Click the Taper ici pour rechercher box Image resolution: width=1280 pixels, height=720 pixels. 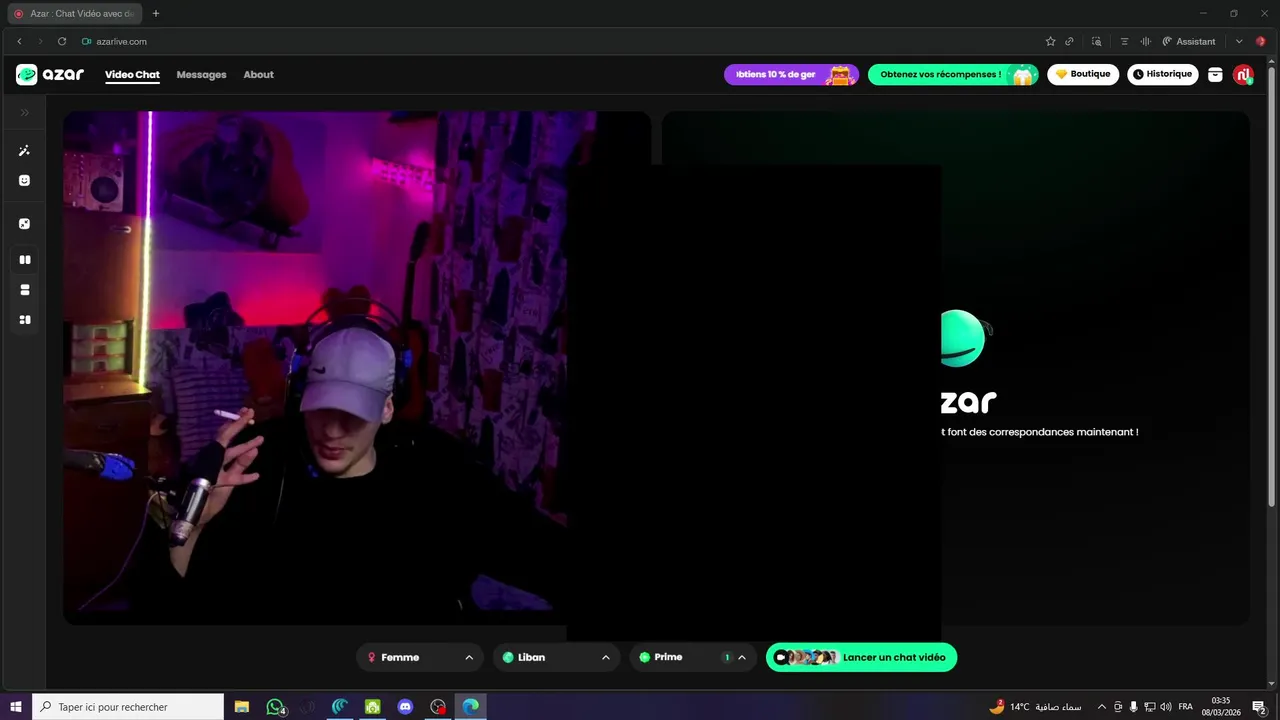128,707
